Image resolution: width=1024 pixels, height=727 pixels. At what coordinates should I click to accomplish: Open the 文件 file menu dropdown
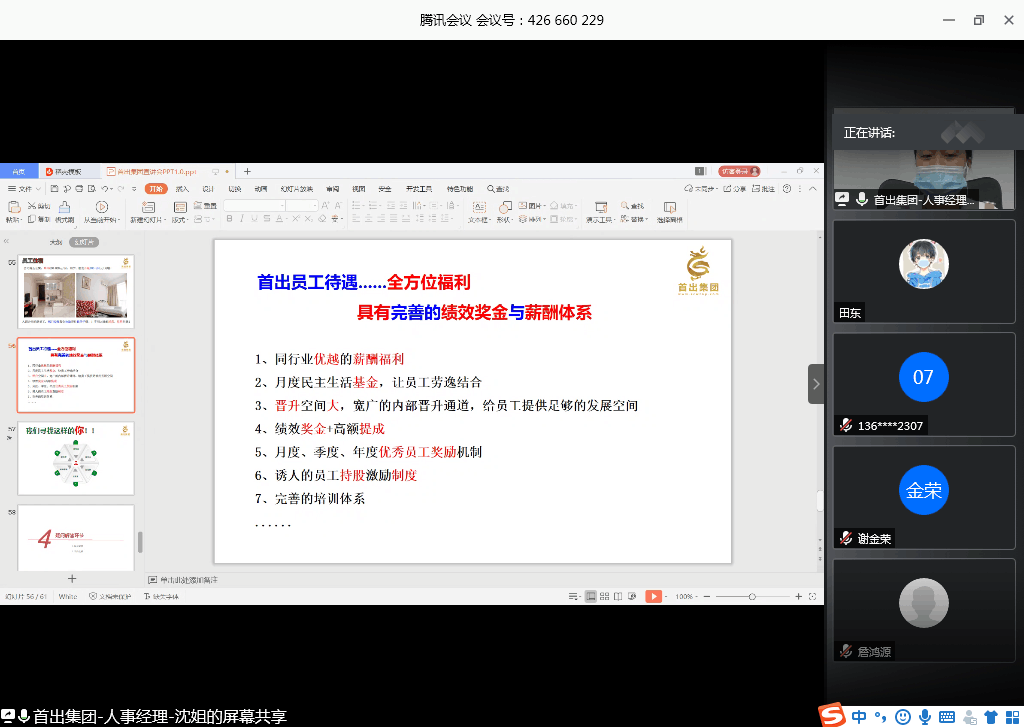(x=21, y=188)
